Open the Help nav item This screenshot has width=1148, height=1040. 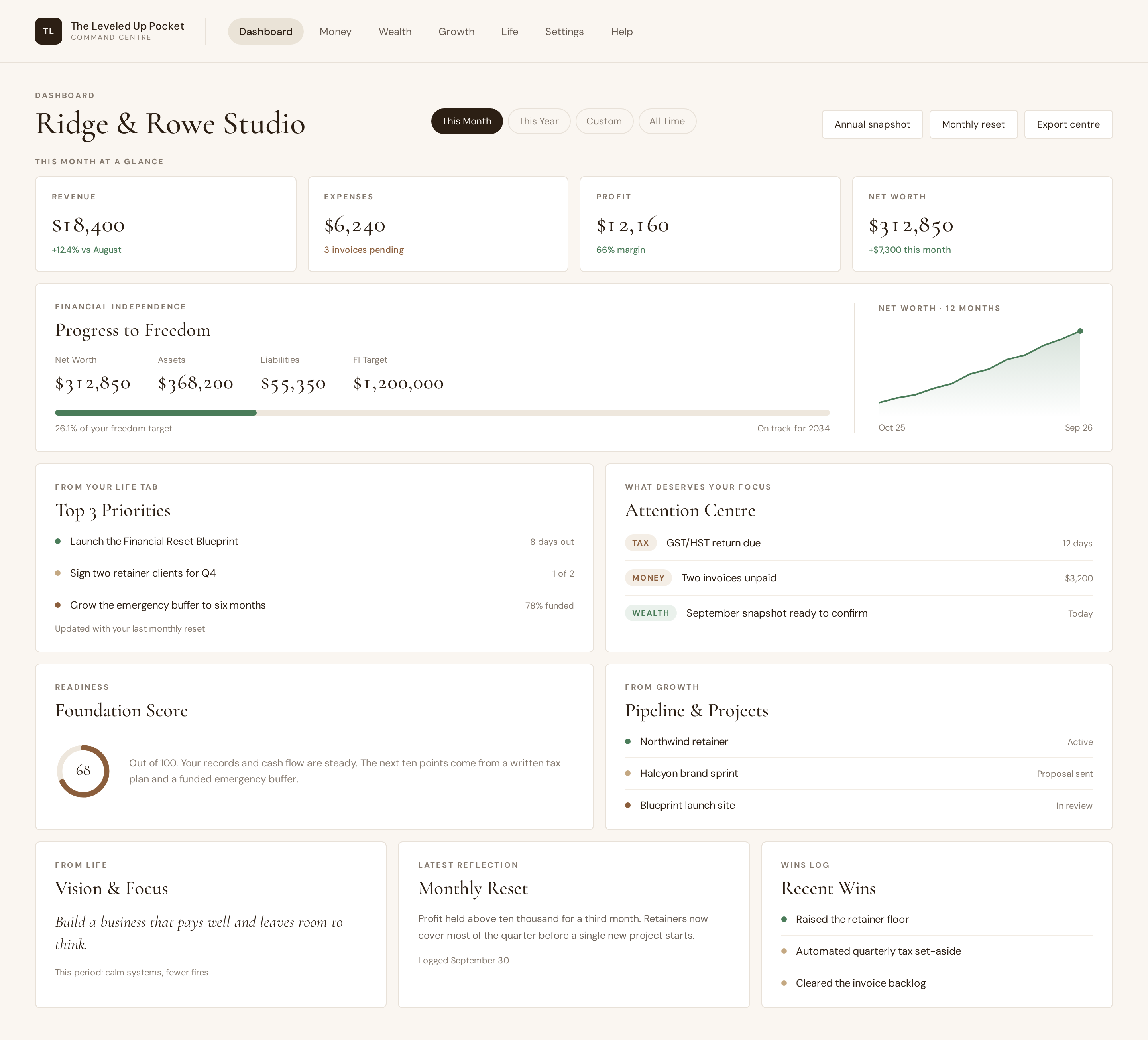pos(622,32)
